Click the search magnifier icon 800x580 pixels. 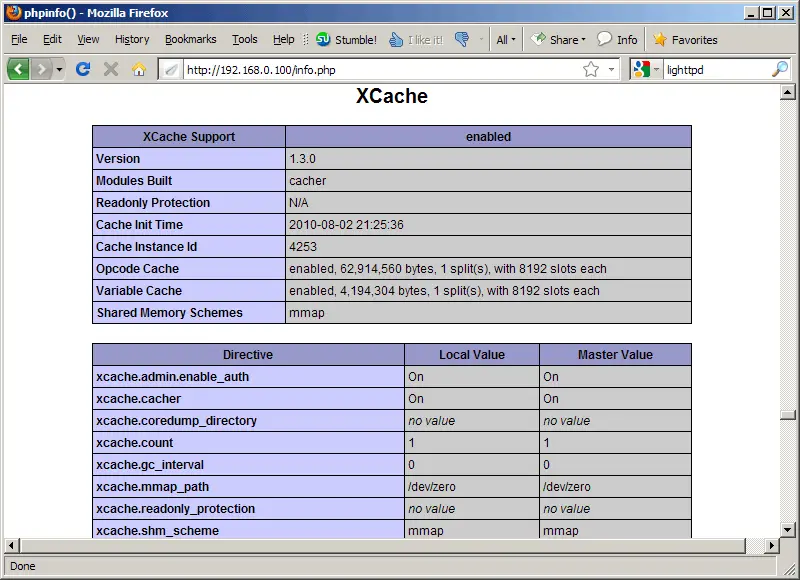pyautogui.click(x=780, y=69)
